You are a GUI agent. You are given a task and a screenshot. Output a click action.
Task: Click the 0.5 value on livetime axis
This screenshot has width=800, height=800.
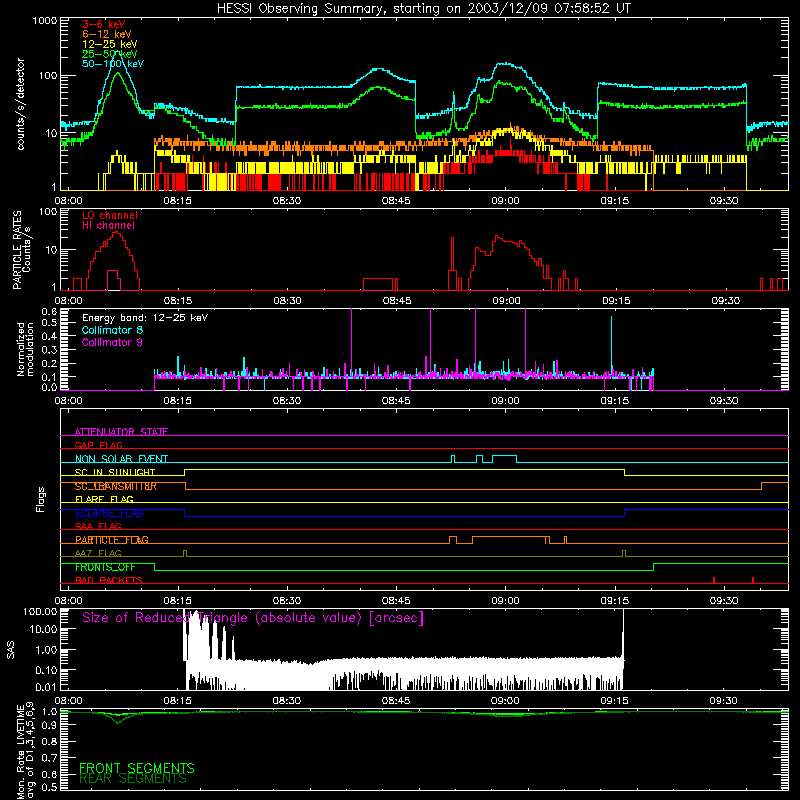click(x=49, y=787)
